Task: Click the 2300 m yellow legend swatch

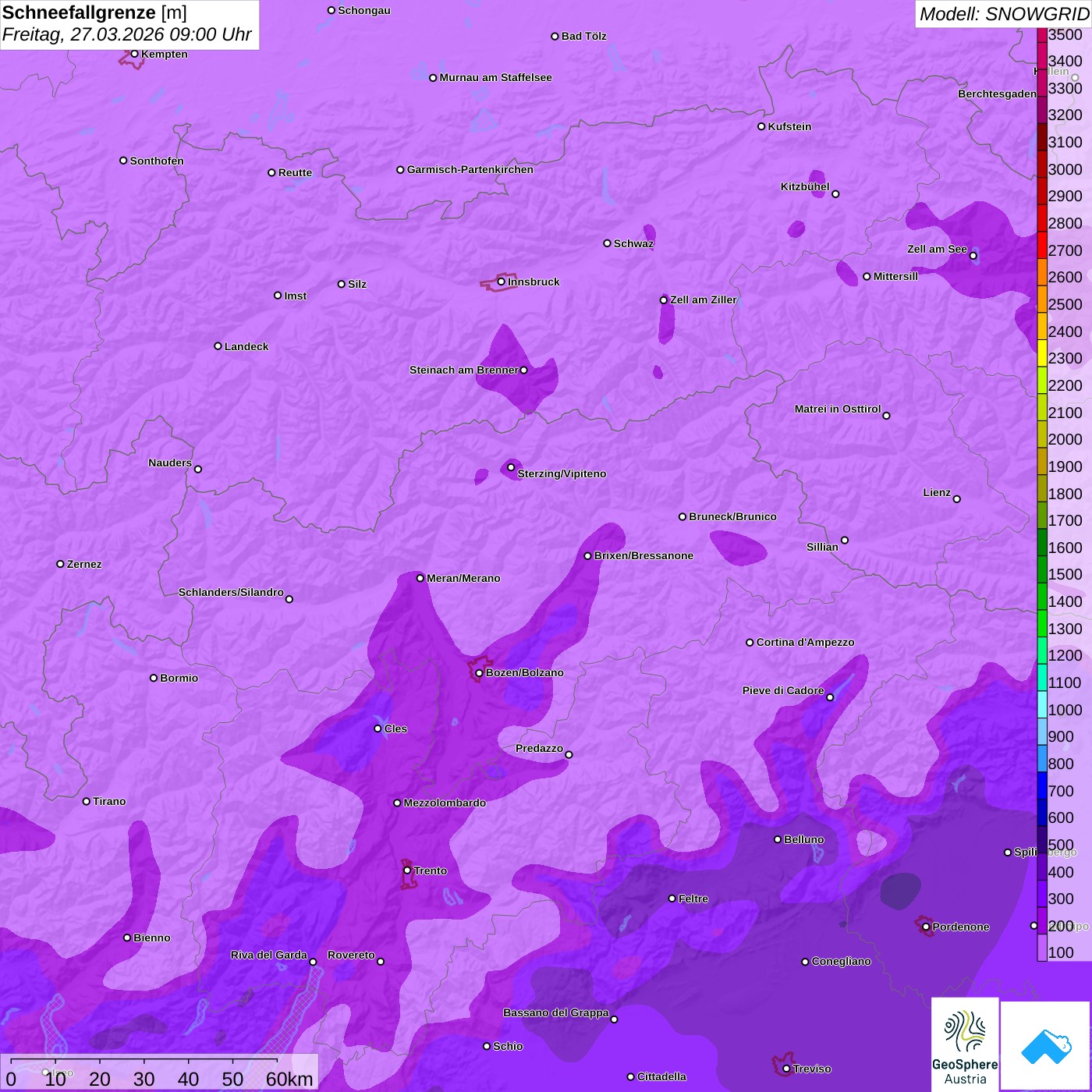Action: click(x=1042, y=353)
